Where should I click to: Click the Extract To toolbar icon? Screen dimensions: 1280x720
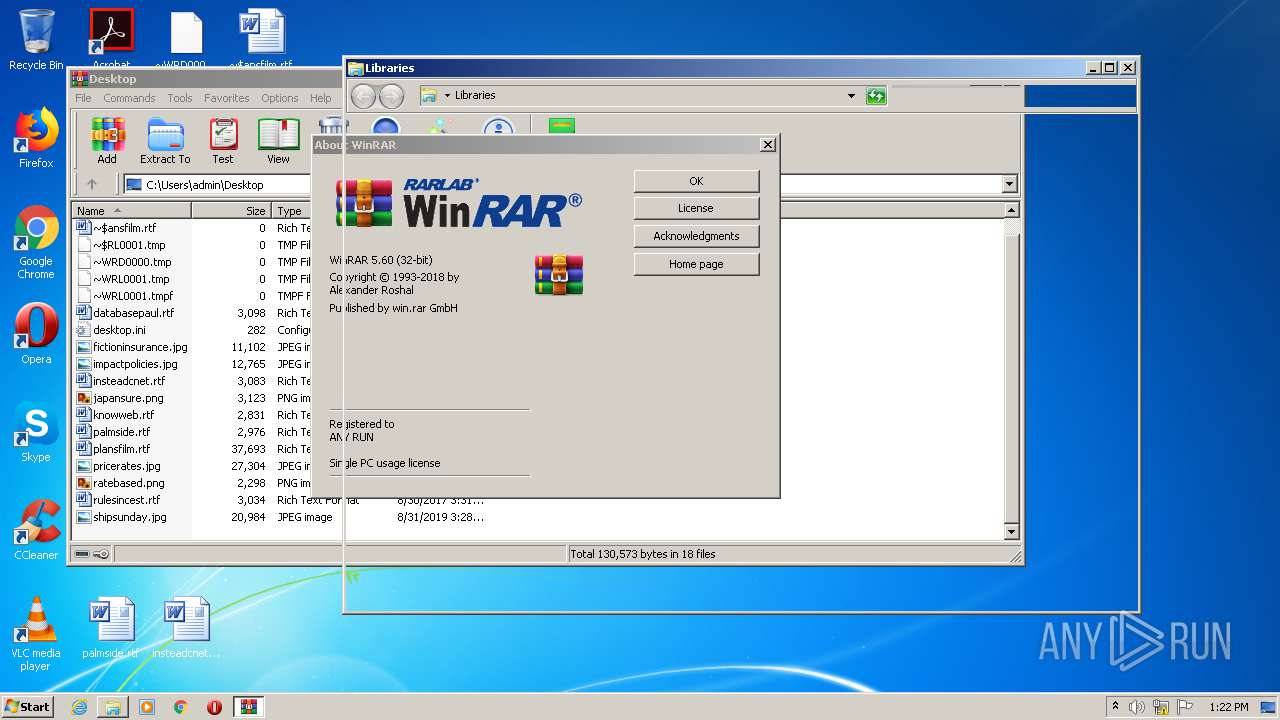(x=165, y=141)
